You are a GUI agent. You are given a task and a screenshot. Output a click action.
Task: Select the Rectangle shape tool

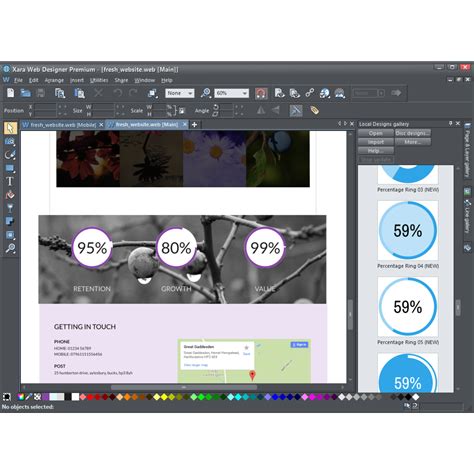click(x=10, y=168)
